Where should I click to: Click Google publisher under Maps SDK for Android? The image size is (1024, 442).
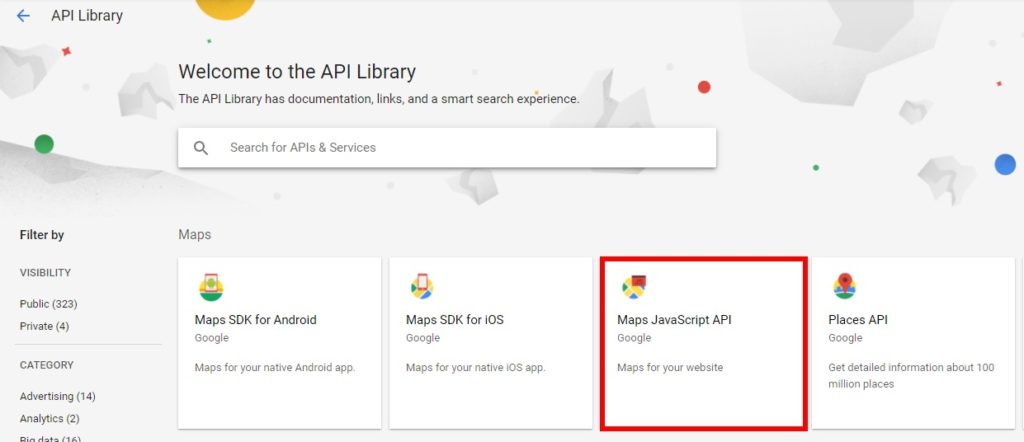(212, 338)
